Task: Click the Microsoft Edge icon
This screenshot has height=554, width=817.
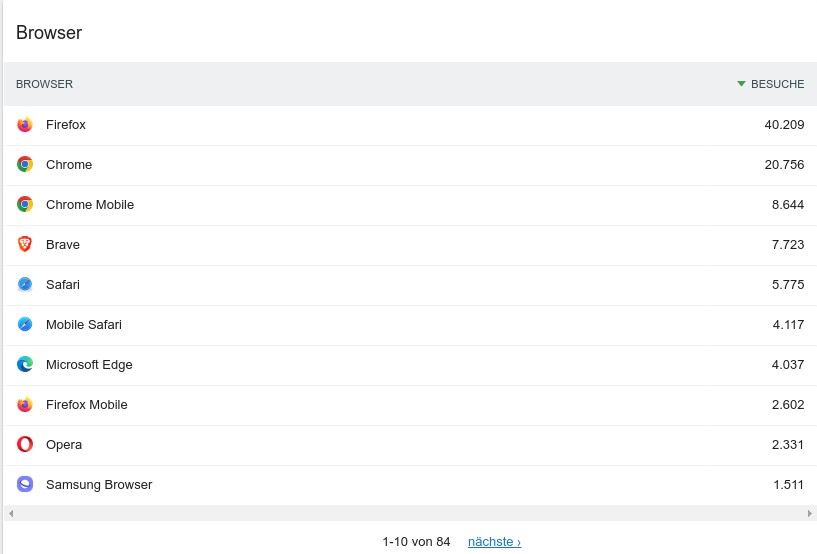Action: click(x=24, y=364)
